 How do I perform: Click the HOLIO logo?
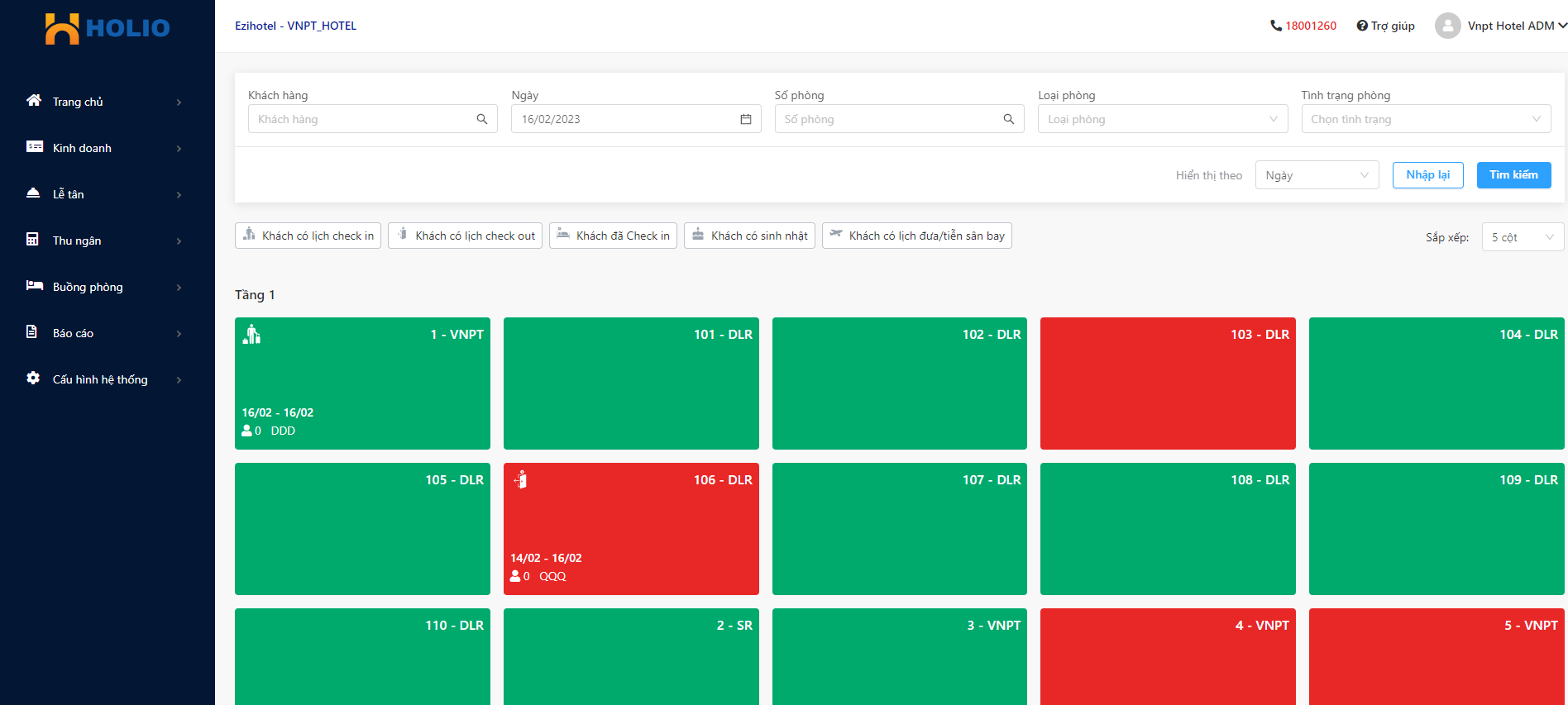[108, 28]
